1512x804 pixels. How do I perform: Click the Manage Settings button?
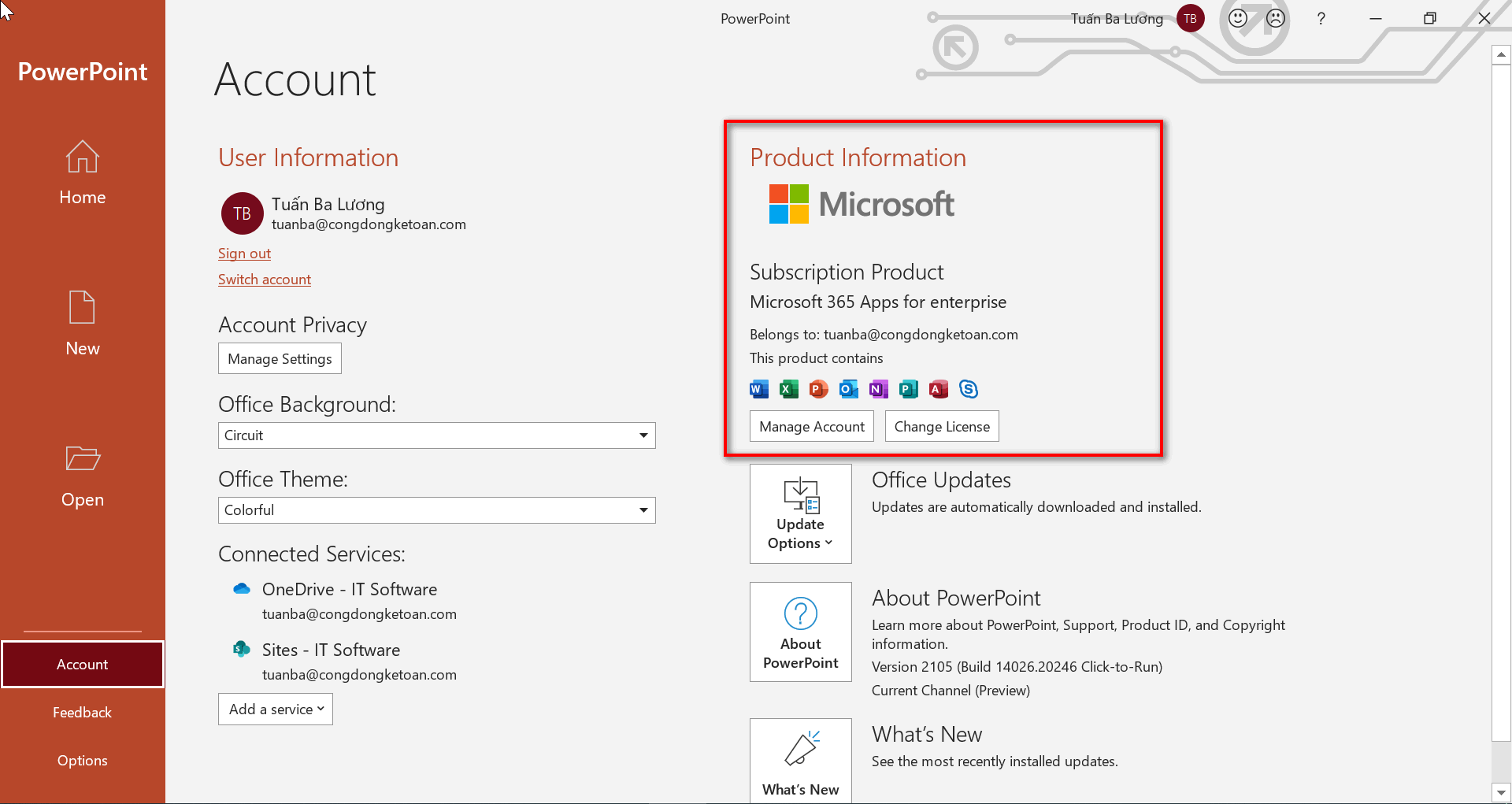(x=280, y=358)
